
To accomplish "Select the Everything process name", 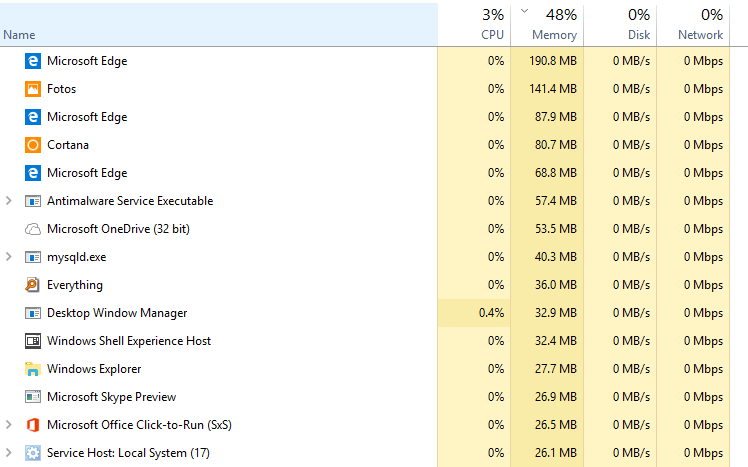I will (x=75, y=285).
